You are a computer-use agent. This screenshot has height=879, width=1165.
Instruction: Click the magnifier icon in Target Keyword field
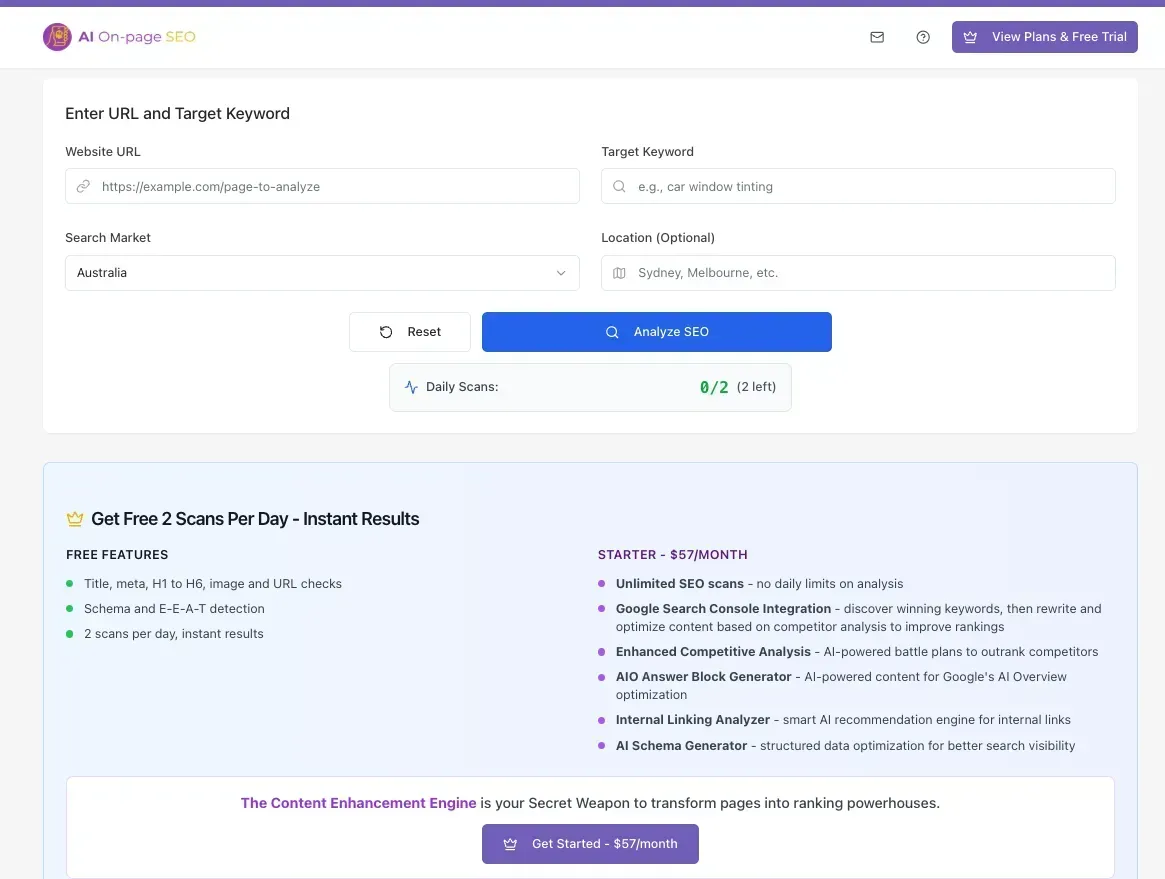click(619, 187)
